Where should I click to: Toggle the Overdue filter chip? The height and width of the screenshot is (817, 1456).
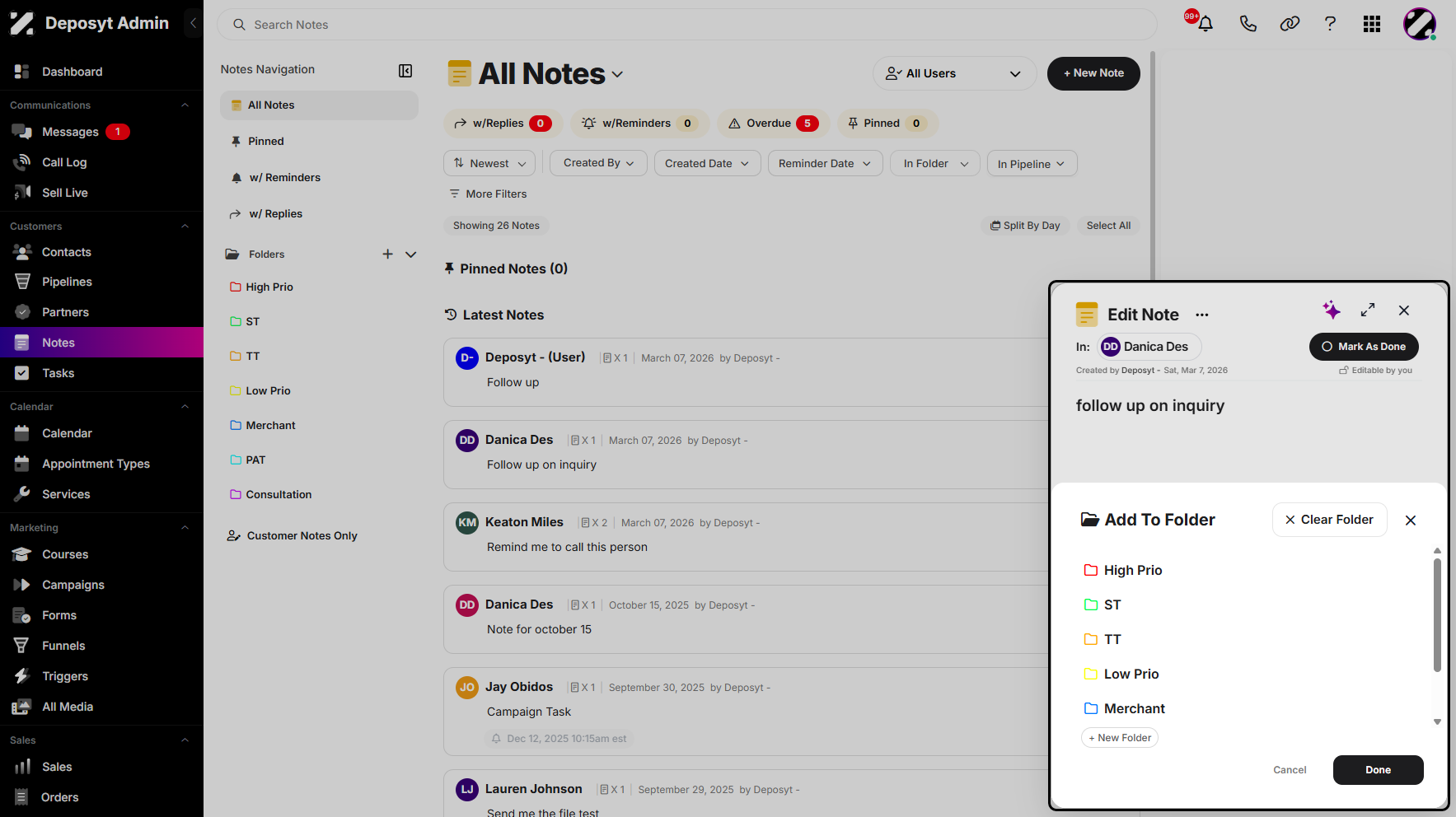[774, 124]
